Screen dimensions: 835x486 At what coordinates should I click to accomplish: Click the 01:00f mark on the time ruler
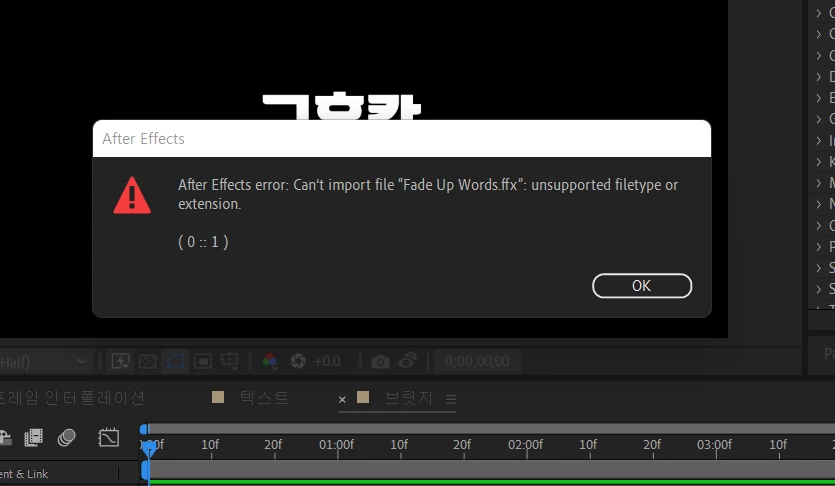point(336,444)
